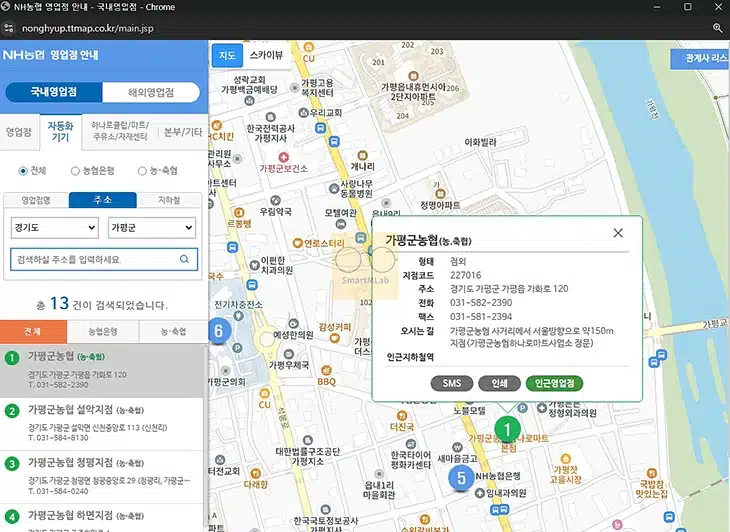This screenshot has width=730, height=532.
Task: Switch map to 스카이뷰 view
Action: coord(266,55)
